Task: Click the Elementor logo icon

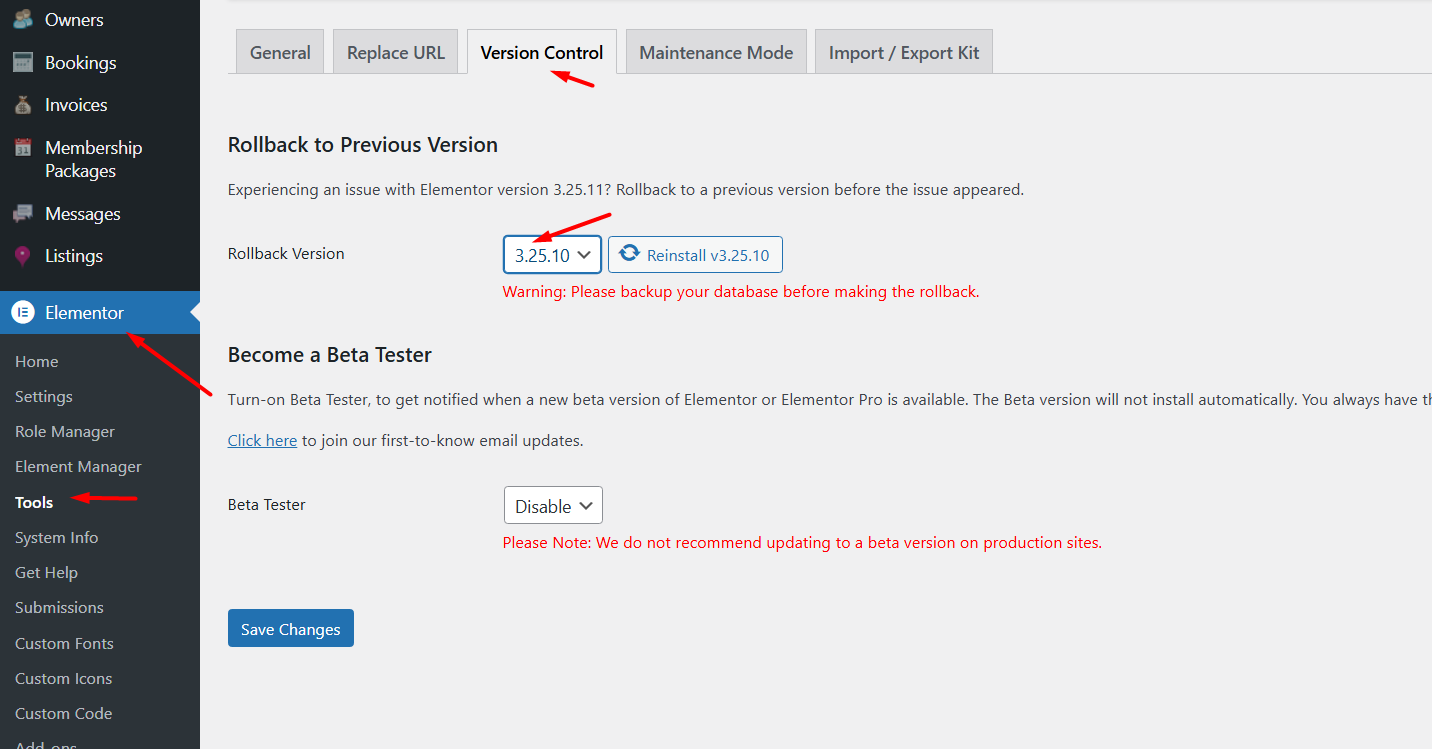Action: [23, 312]
